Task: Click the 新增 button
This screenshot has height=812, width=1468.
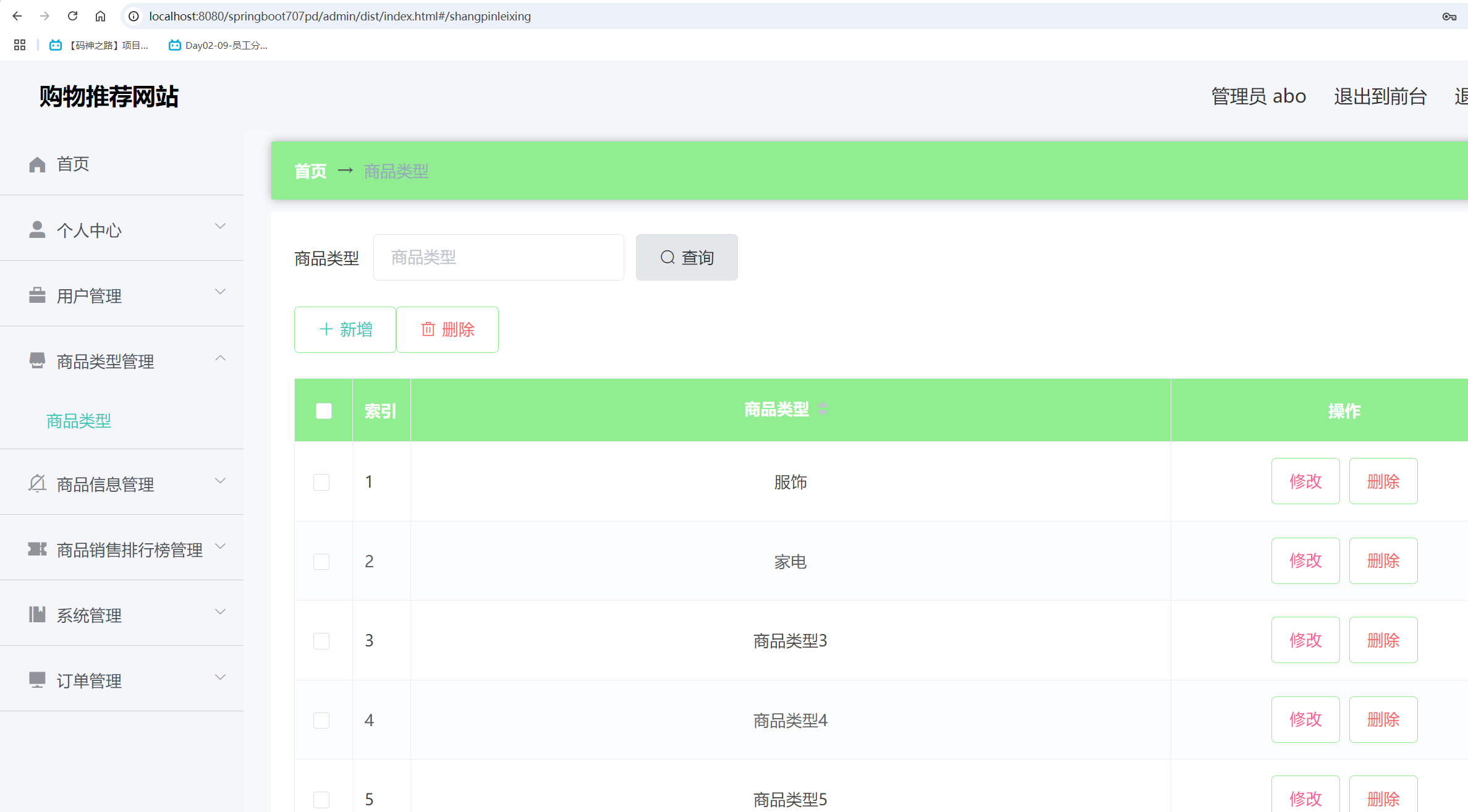Action: [x=345, y=329]
